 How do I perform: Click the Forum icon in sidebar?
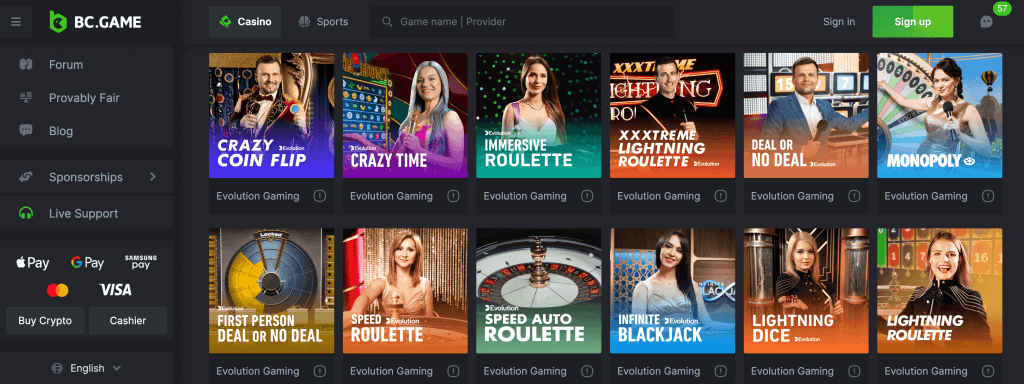click(26, 65)
